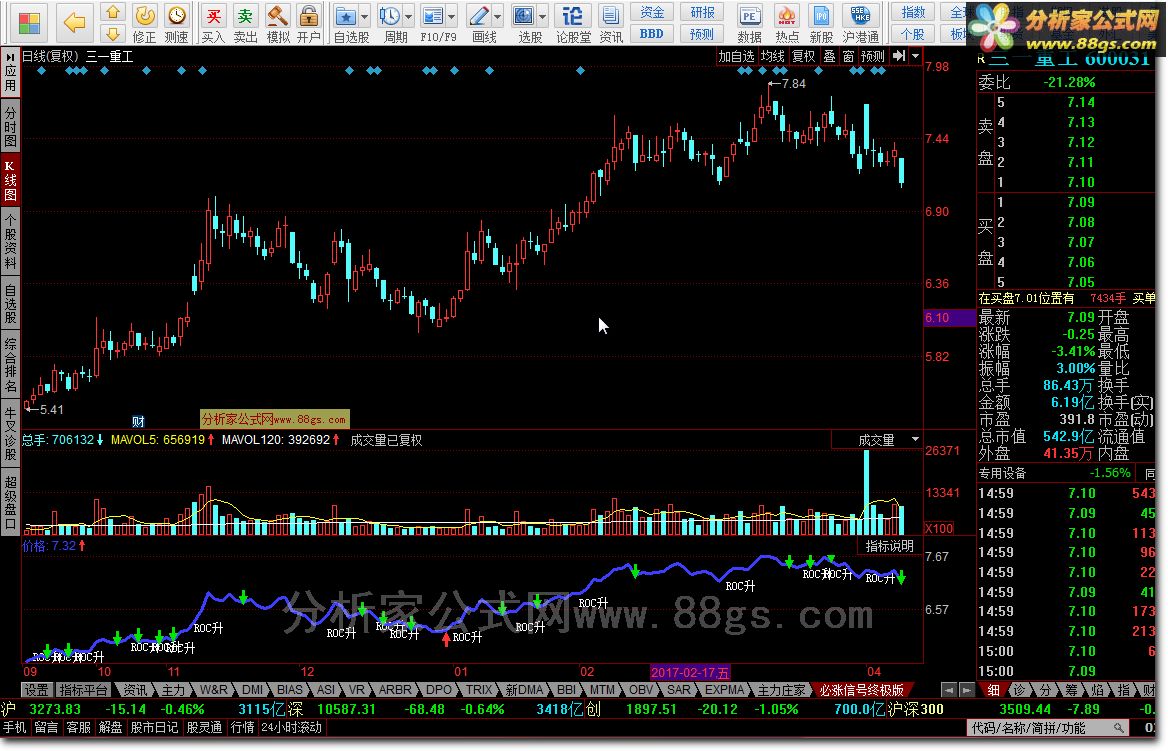Select the 必涨信号终极版 indicator tab

[x=861, y=690]
